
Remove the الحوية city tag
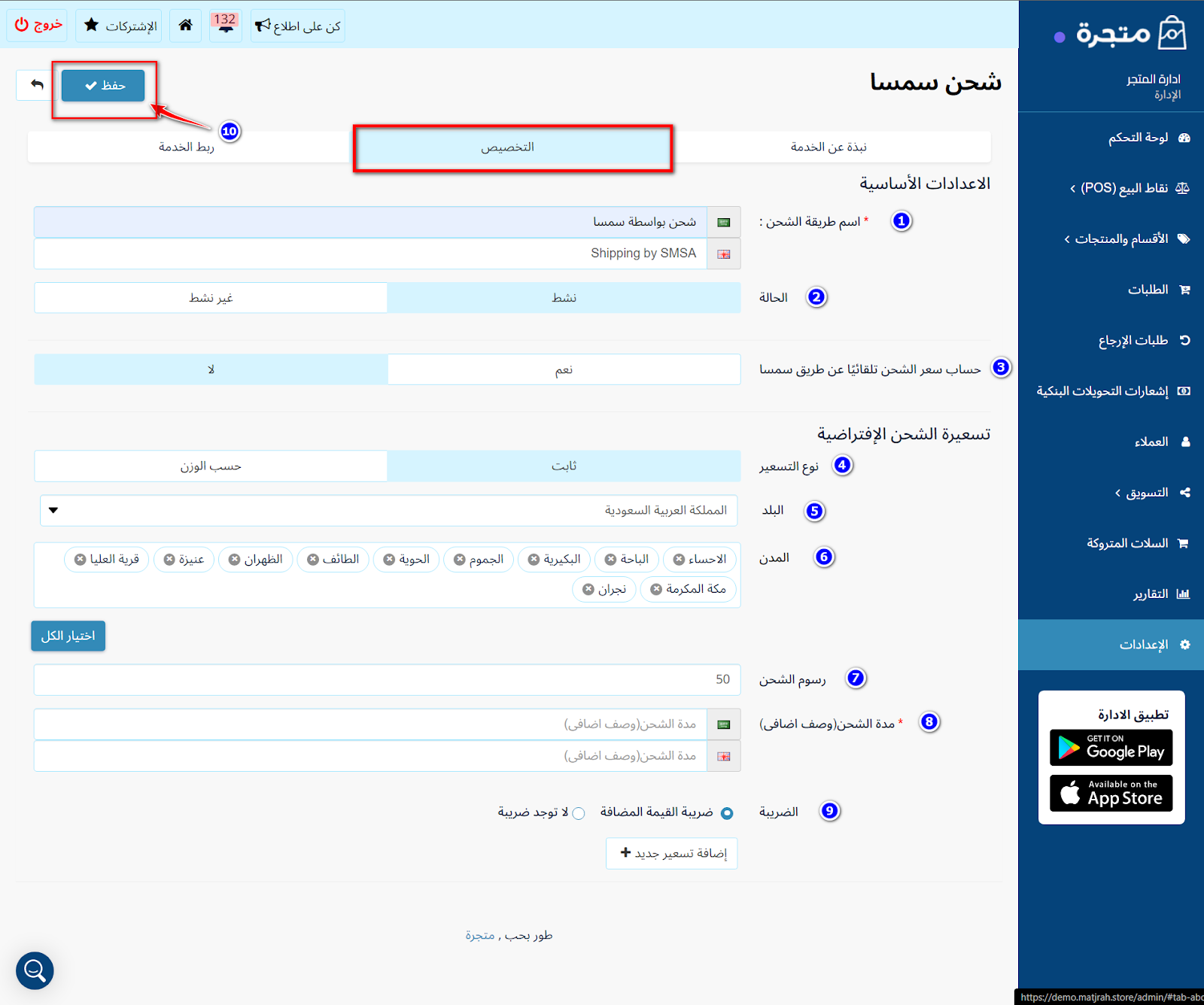(x=389, y=560)
